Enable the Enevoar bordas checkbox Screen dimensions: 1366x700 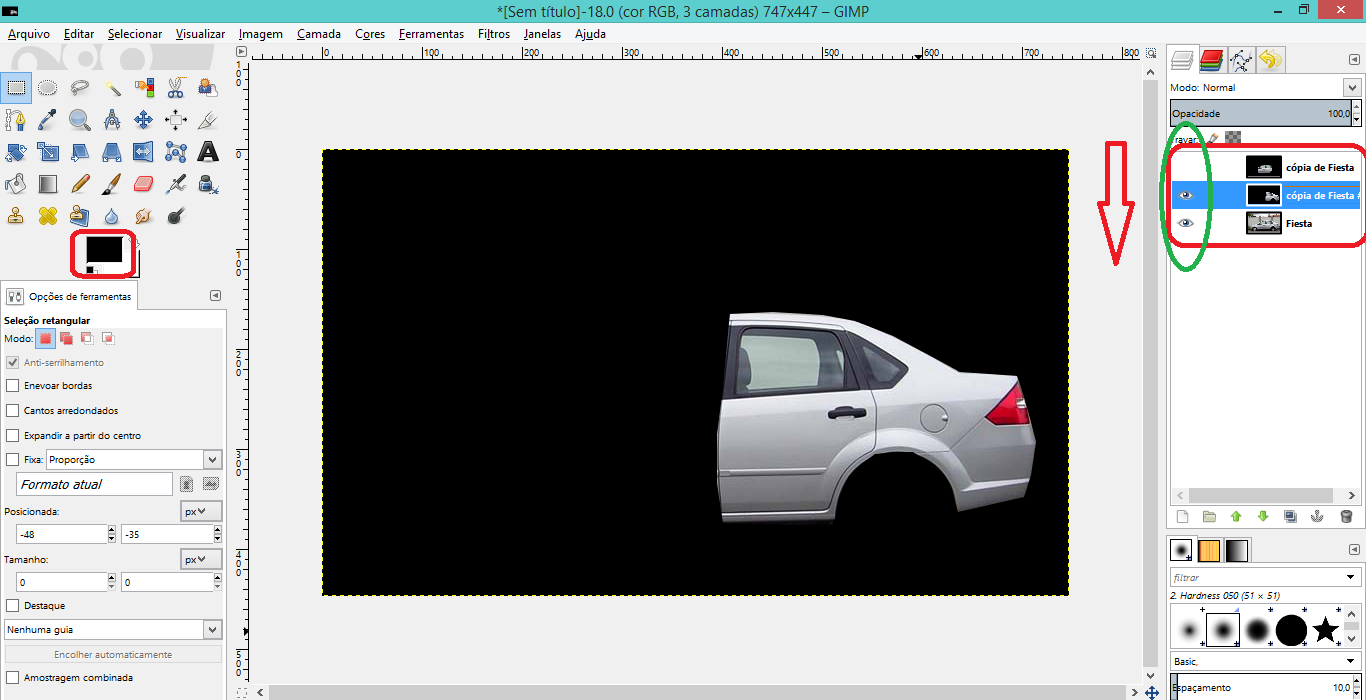pyautogui.click(x=13, y=385)
